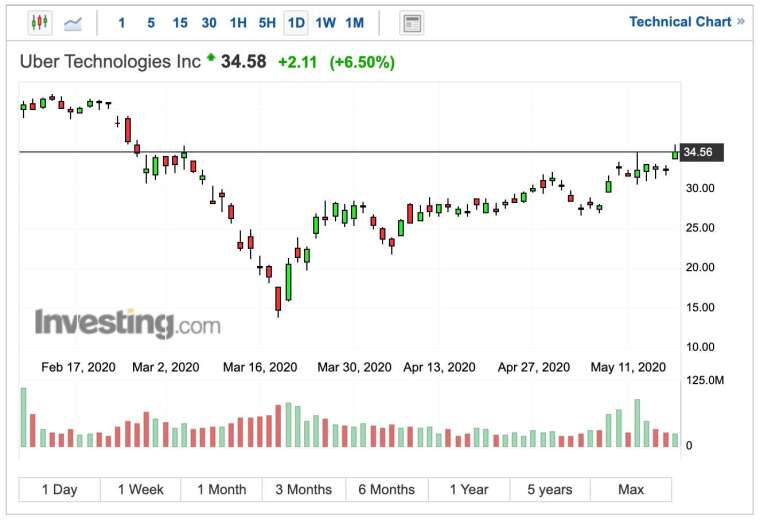The height and width of the screenshot is (520, 760).
Task: Select the 15 minute interval
Action: pos(180,23)
